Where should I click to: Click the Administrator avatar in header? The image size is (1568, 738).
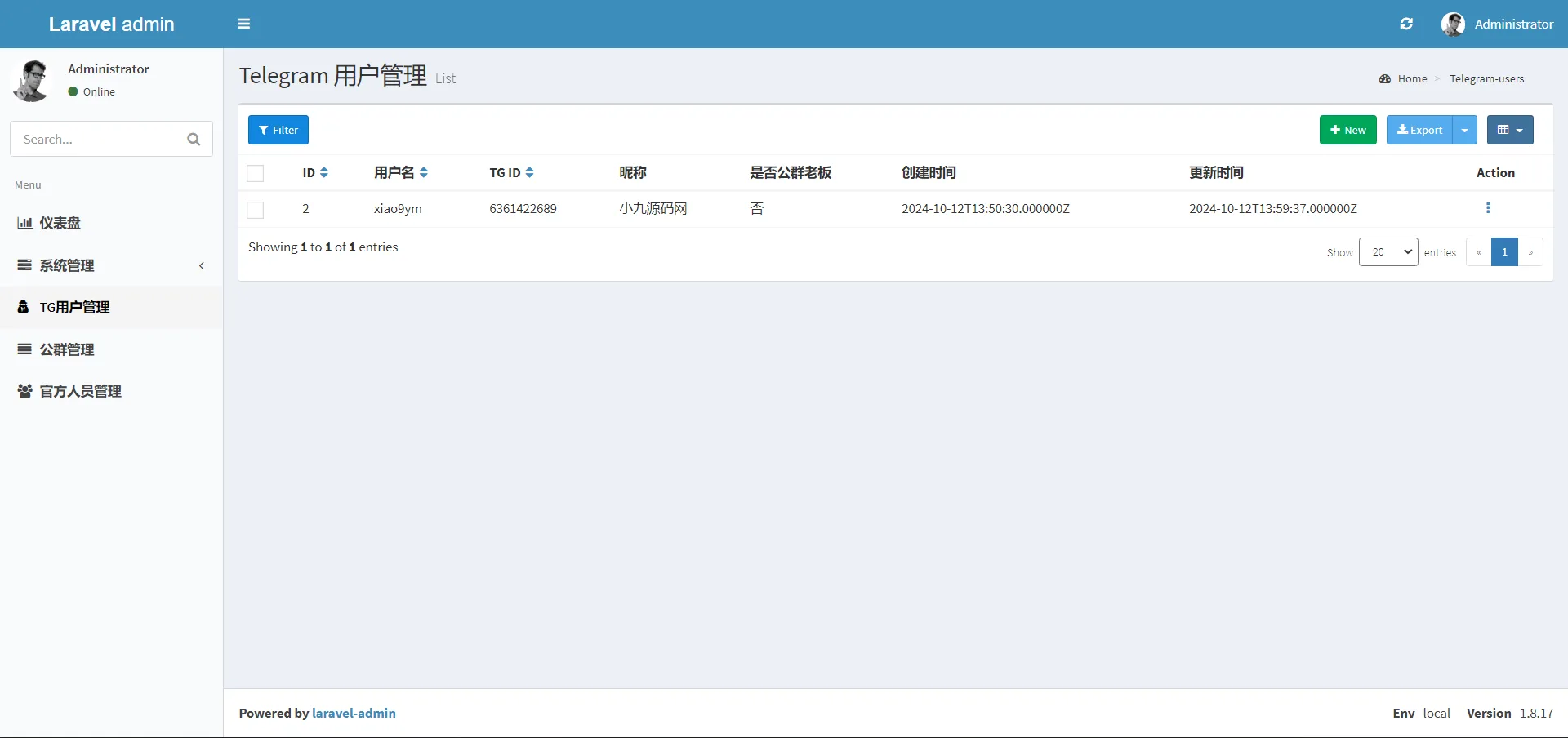pyautogui.click(x=1453, y=24)
